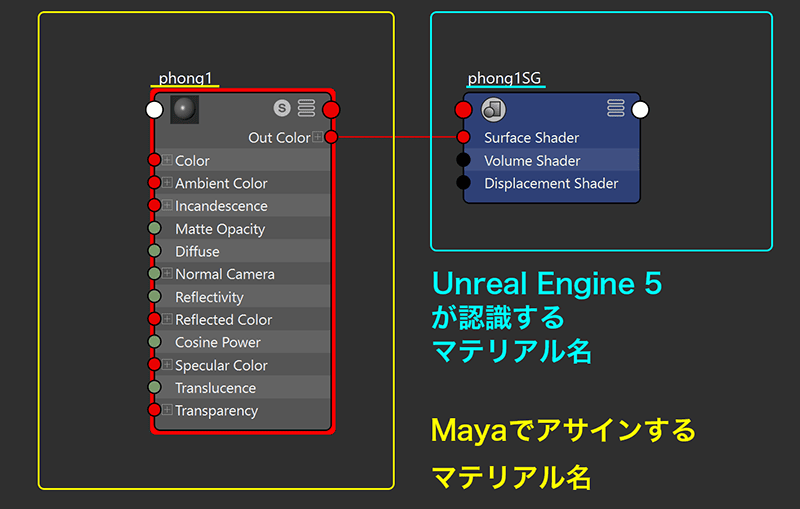
Task: Expand the Specular Color attribute plus box
Action: point(167,364)
